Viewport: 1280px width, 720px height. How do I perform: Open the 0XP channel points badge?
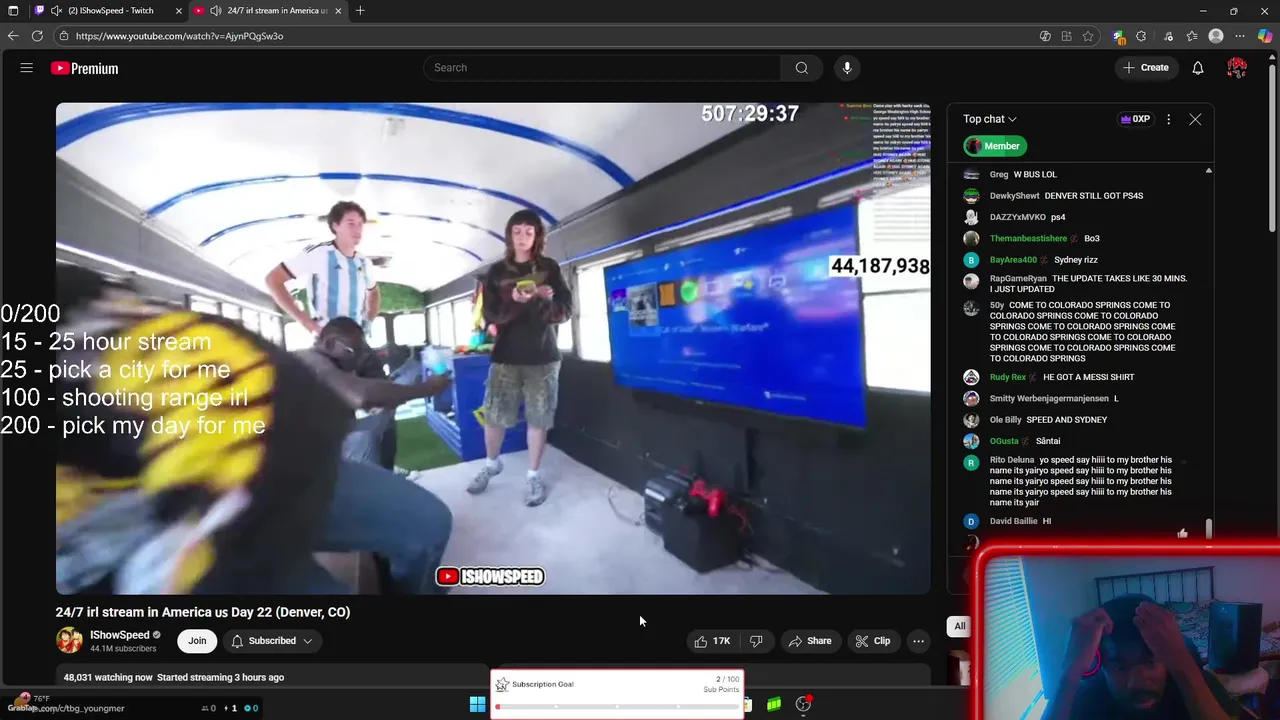(x=1135, y=119)
